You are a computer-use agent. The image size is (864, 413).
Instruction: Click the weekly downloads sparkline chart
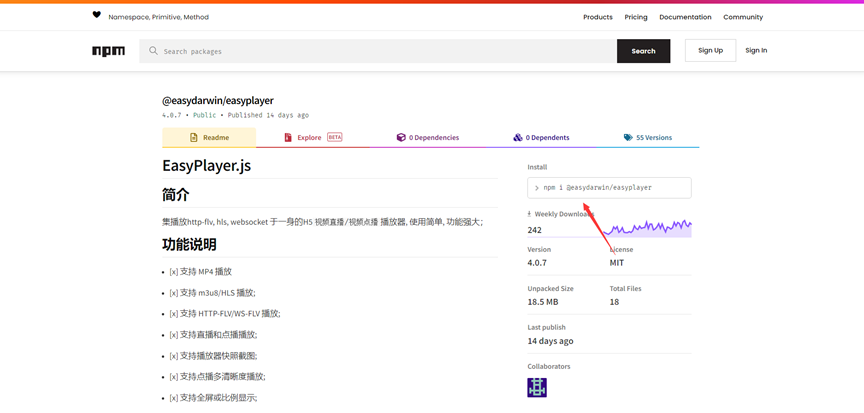(647, 228)
